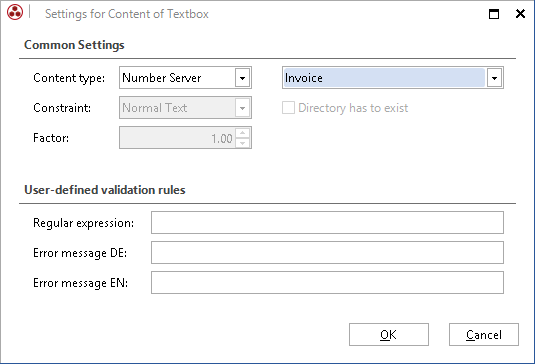Dismiss the dialog with Cancel button
The image size is (535, 364).
pyautogui.click(x=483, y=335)
